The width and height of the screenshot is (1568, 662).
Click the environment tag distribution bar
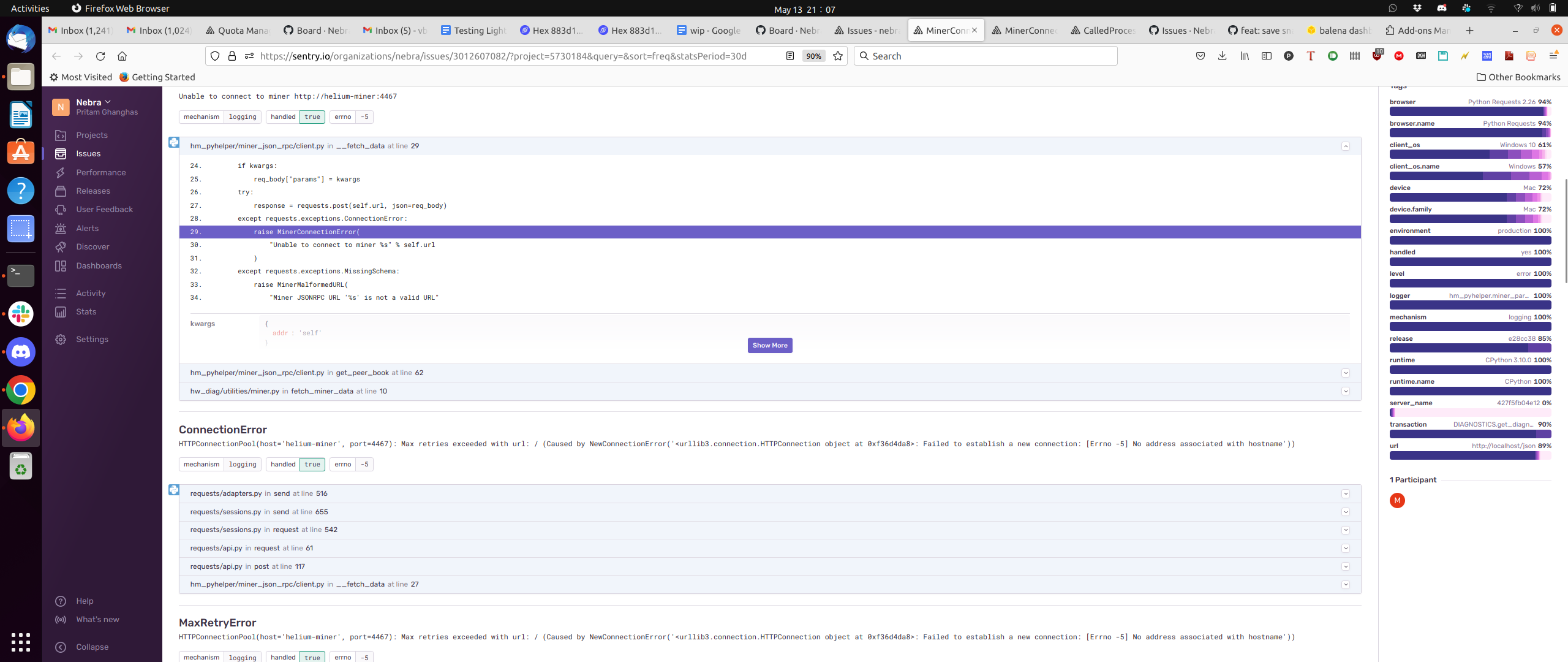coord(1470,240)
